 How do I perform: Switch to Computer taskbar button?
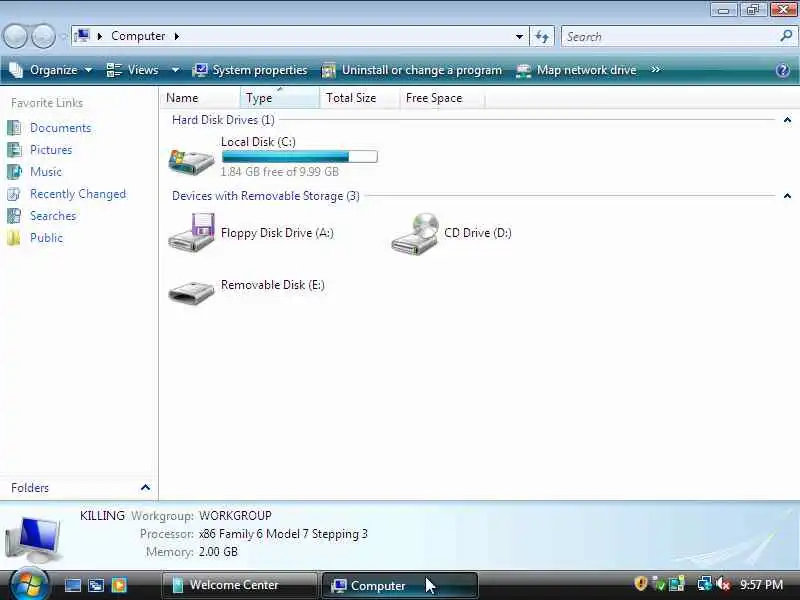tap(400, 585)
